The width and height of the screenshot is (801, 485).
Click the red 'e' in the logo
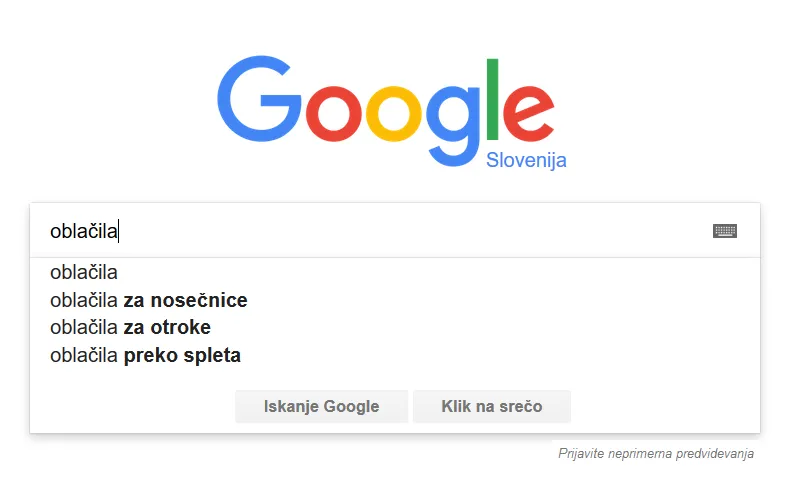click(x=526, y=118)
